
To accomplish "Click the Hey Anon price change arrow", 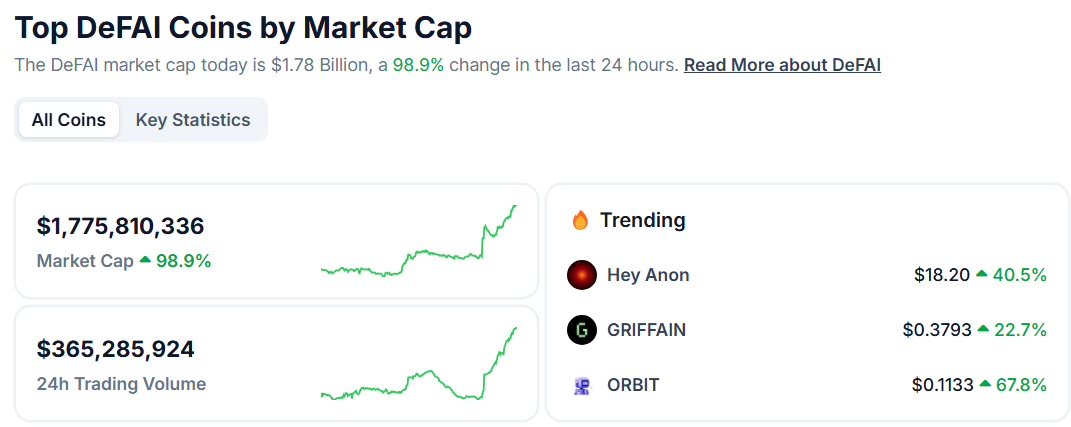I will click(x=981, y=275).
